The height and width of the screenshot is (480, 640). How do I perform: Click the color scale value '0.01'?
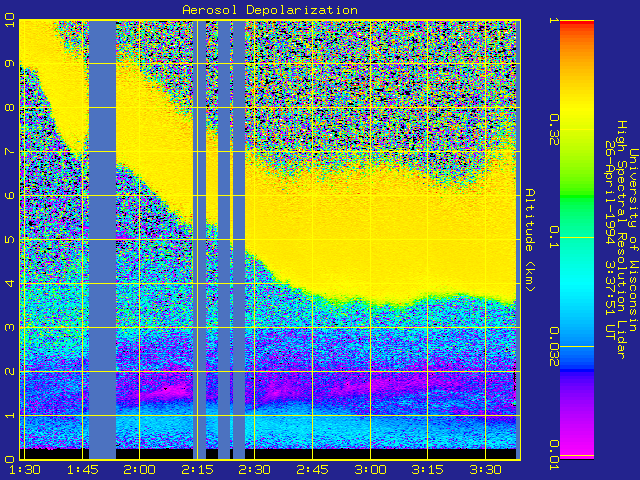click(x=554, y=455)
